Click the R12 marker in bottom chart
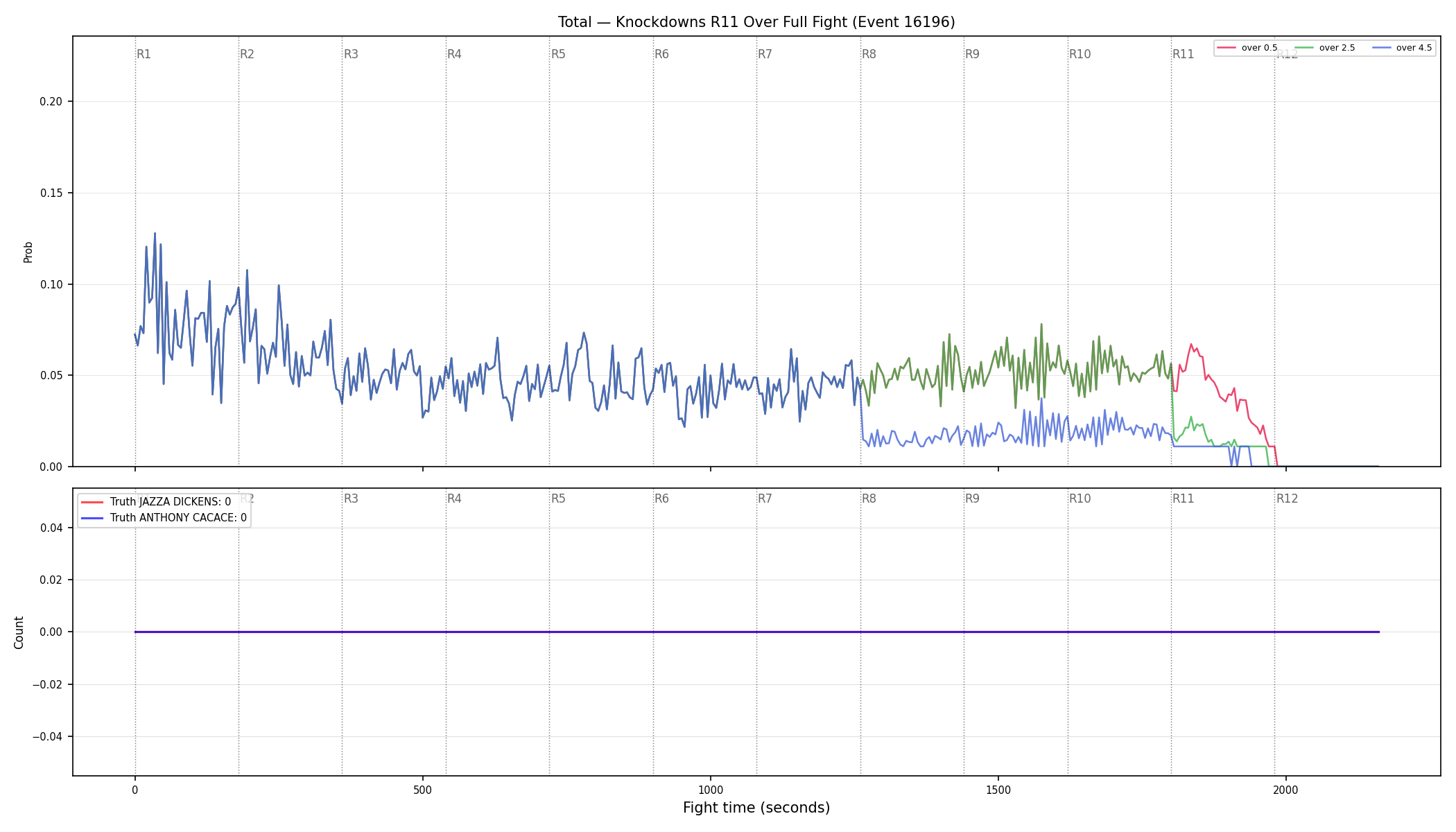This screenshot has width=1456, height=832. 1287,499
